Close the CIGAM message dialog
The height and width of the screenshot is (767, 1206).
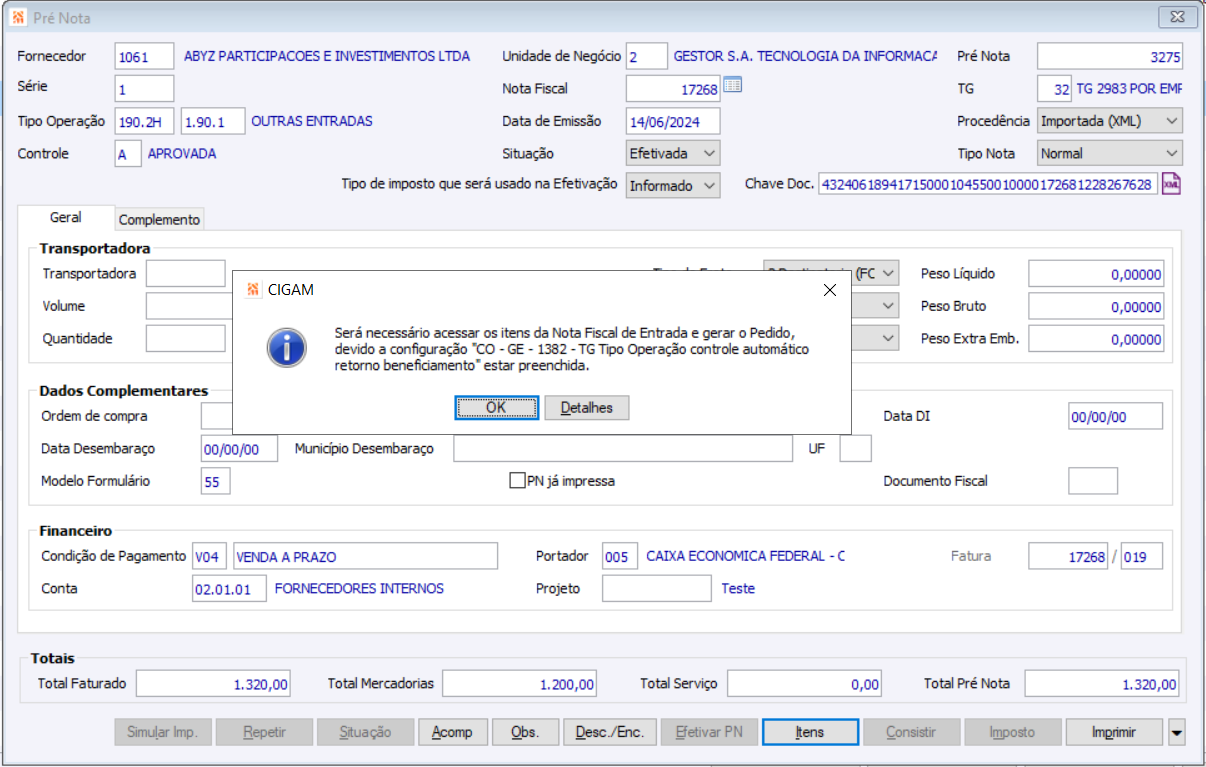(829, 290)
